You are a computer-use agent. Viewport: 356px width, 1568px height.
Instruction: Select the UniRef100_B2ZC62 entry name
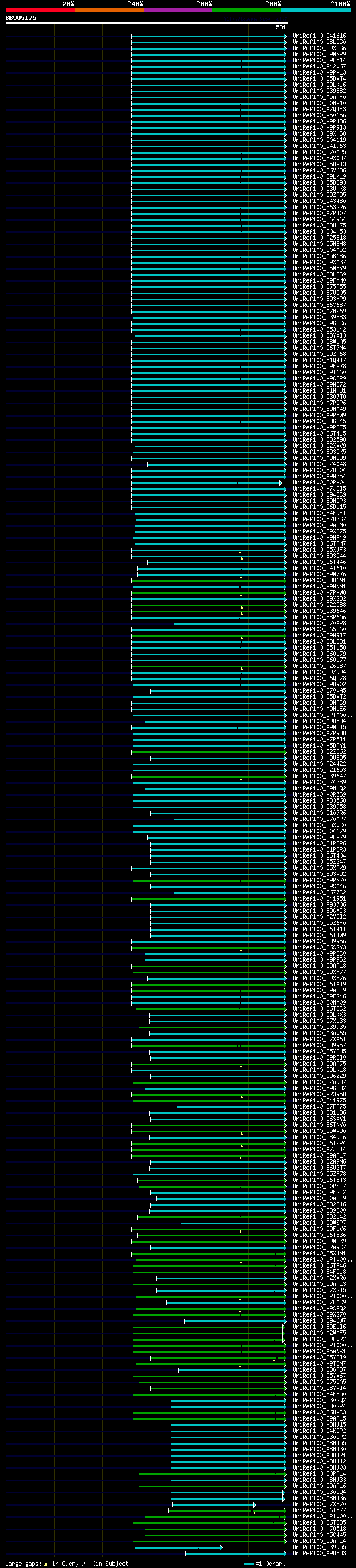(319, 752)
